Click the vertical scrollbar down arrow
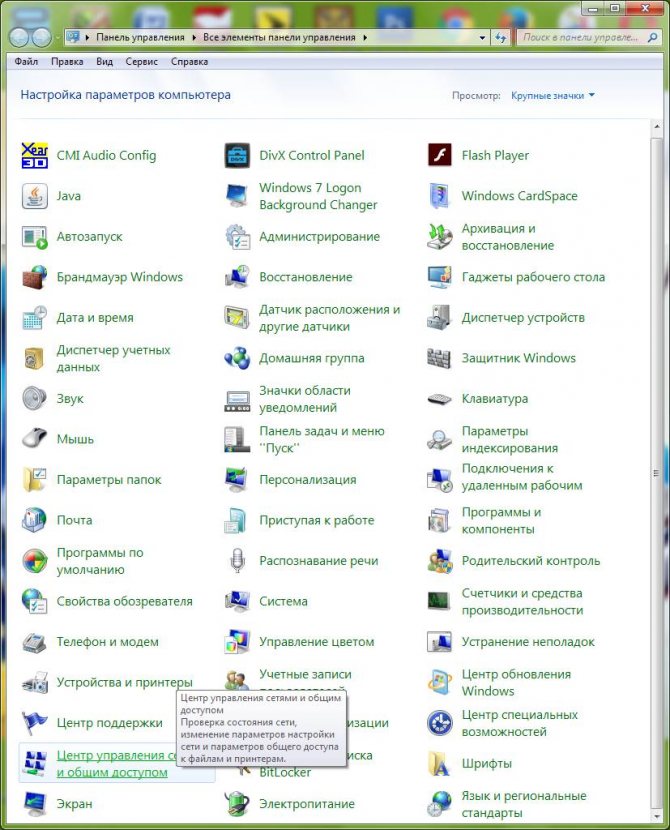 656,815
